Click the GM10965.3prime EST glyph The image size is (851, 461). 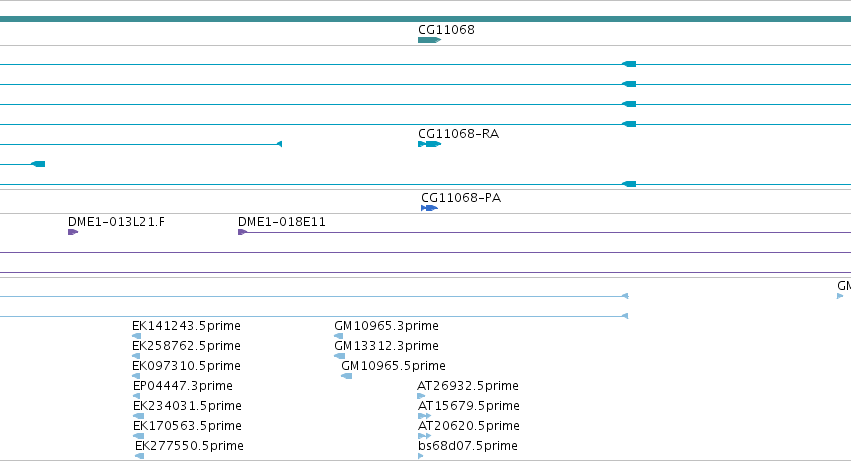339,336
